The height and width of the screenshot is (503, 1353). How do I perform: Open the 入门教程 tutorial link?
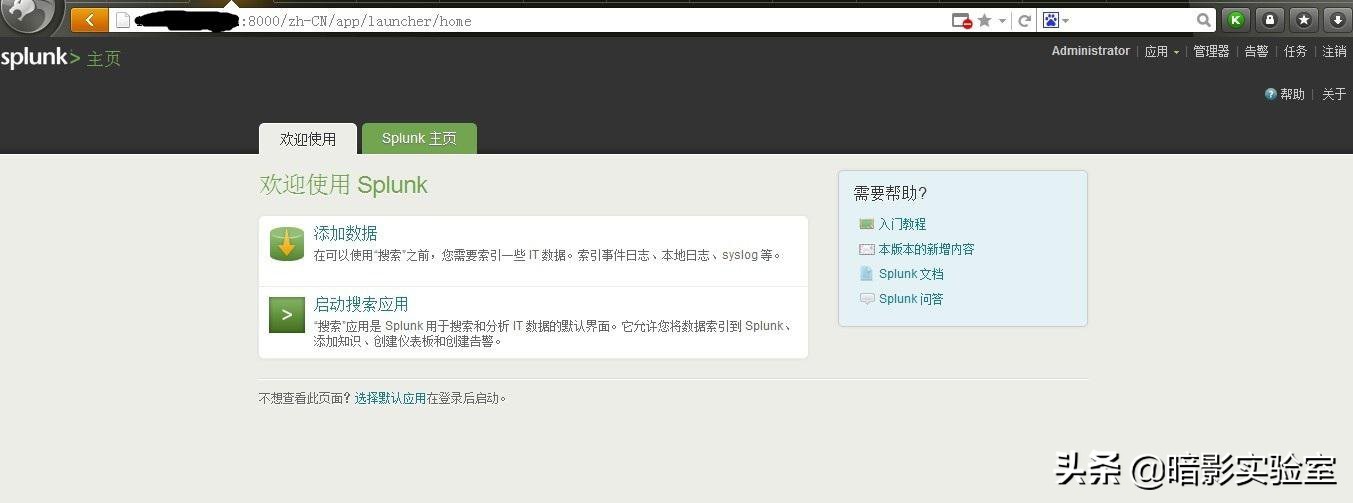coord(902,224)
